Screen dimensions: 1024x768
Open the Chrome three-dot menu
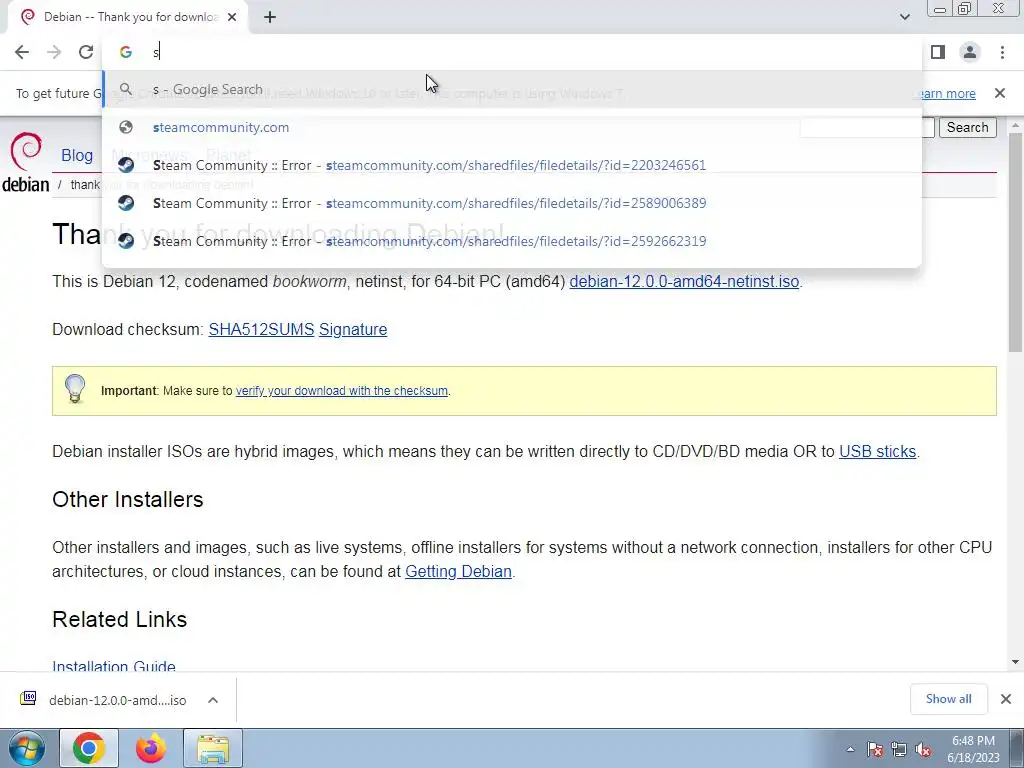(x=1002, y=52)
